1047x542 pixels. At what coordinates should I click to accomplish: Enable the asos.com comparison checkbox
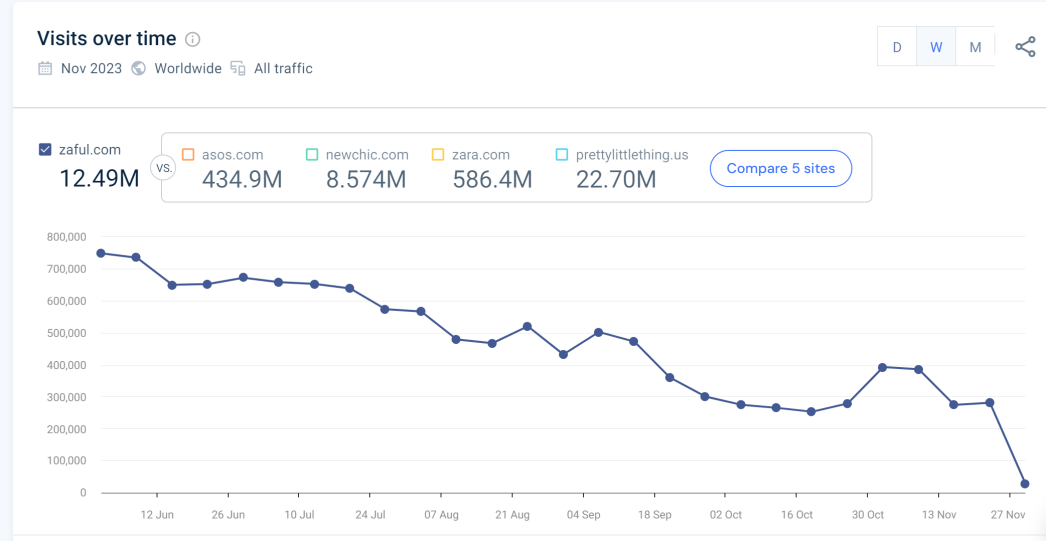click(x=188, y=155)
